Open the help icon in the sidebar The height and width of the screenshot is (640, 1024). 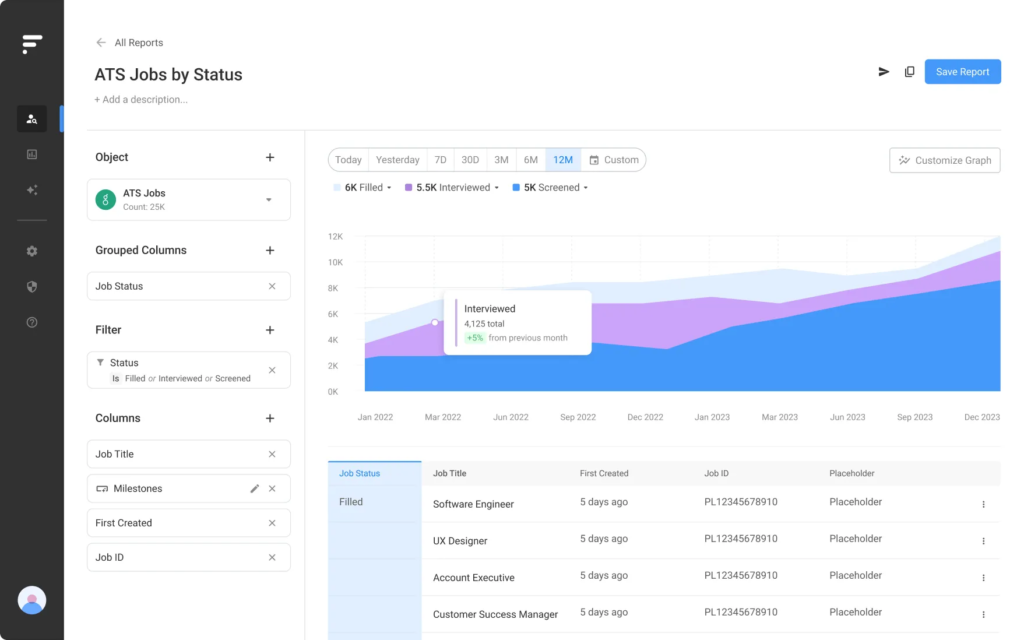tap(31, 322)
